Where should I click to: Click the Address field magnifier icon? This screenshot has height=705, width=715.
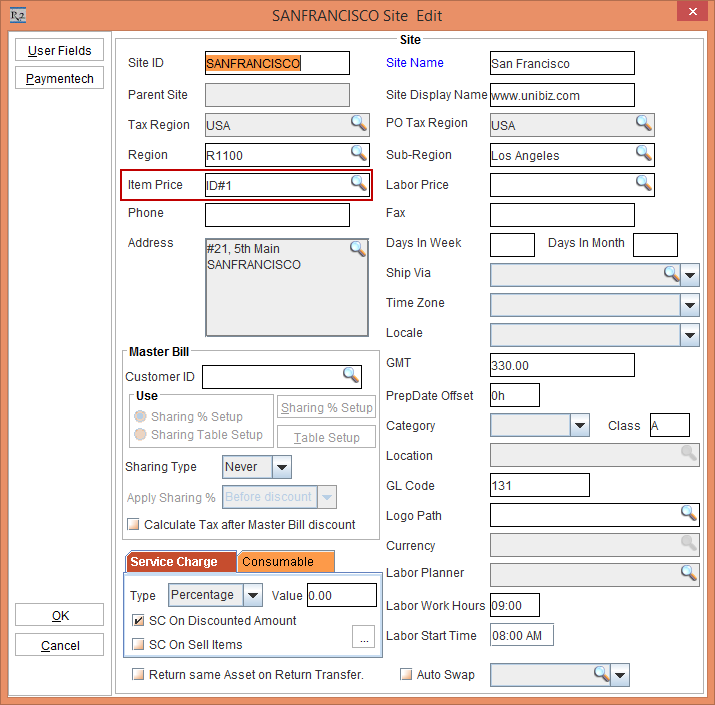pyautogui.click(x=357, y=249)
